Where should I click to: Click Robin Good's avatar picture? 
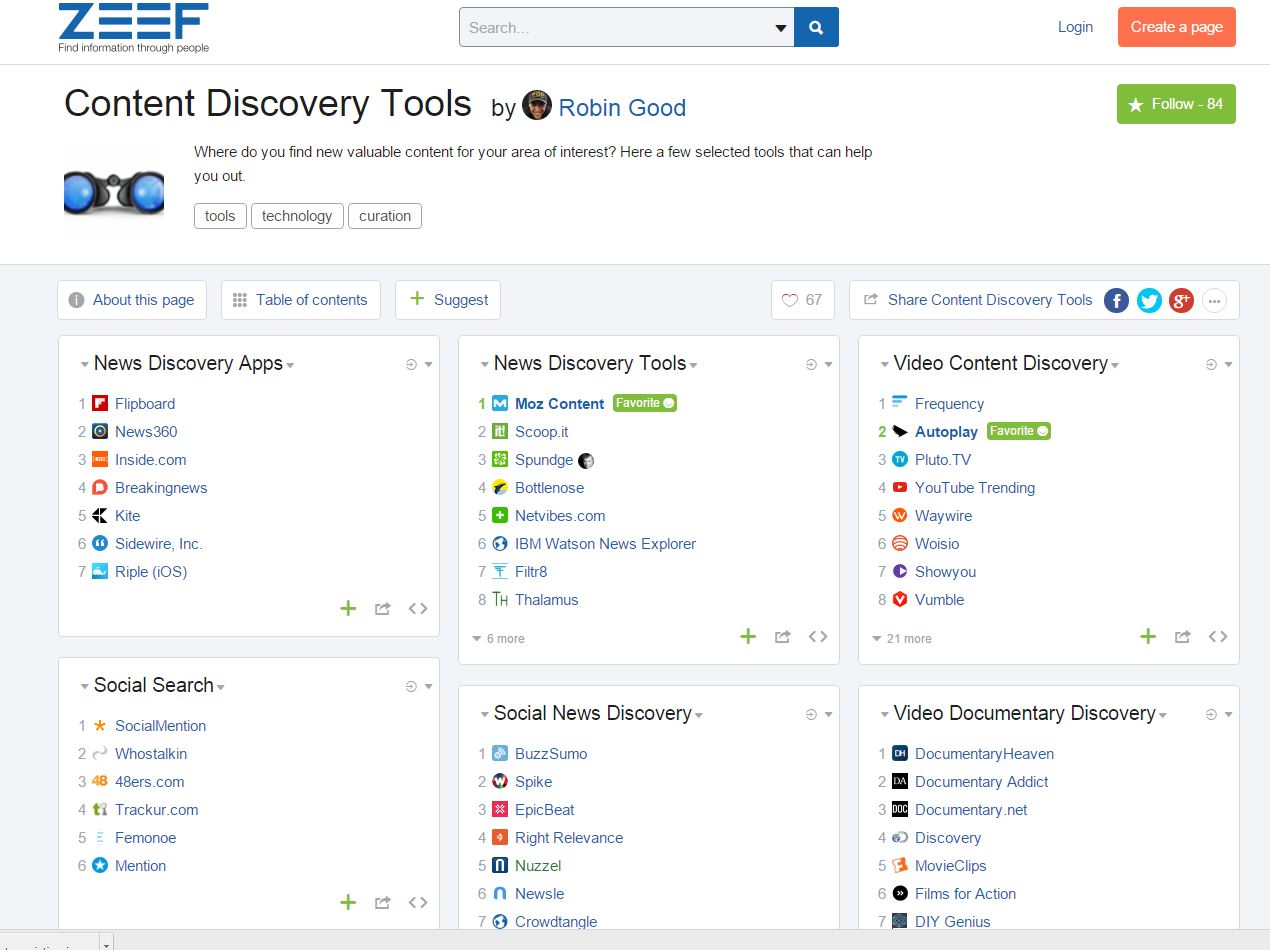[x=537, y=106]
